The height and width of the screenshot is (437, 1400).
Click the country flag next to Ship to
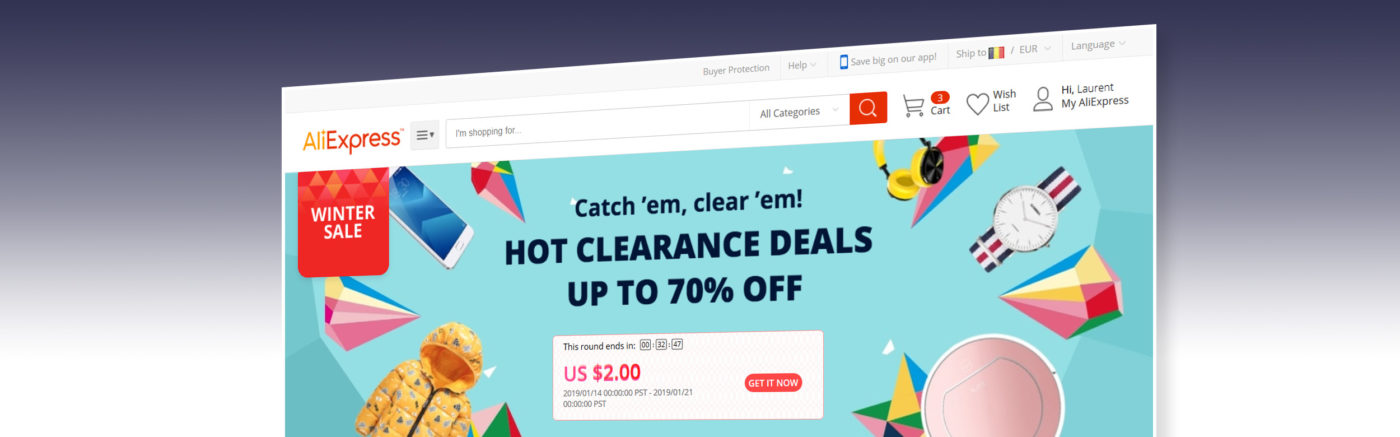(x=996, y=52)
